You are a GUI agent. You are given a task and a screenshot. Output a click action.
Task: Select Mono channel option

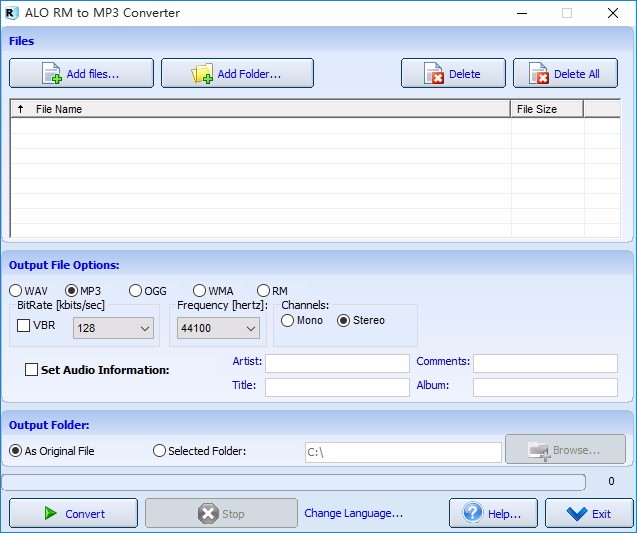tap(301, 320)
